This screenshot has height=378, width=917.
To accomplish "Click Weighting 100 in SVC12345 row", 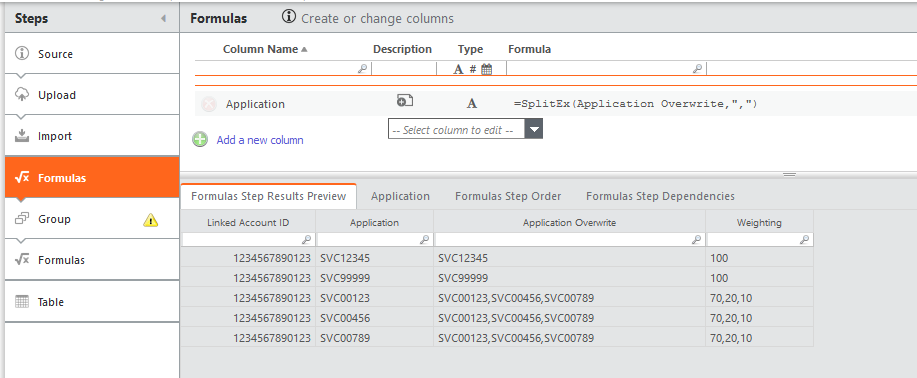I will [x=719, y=258].
